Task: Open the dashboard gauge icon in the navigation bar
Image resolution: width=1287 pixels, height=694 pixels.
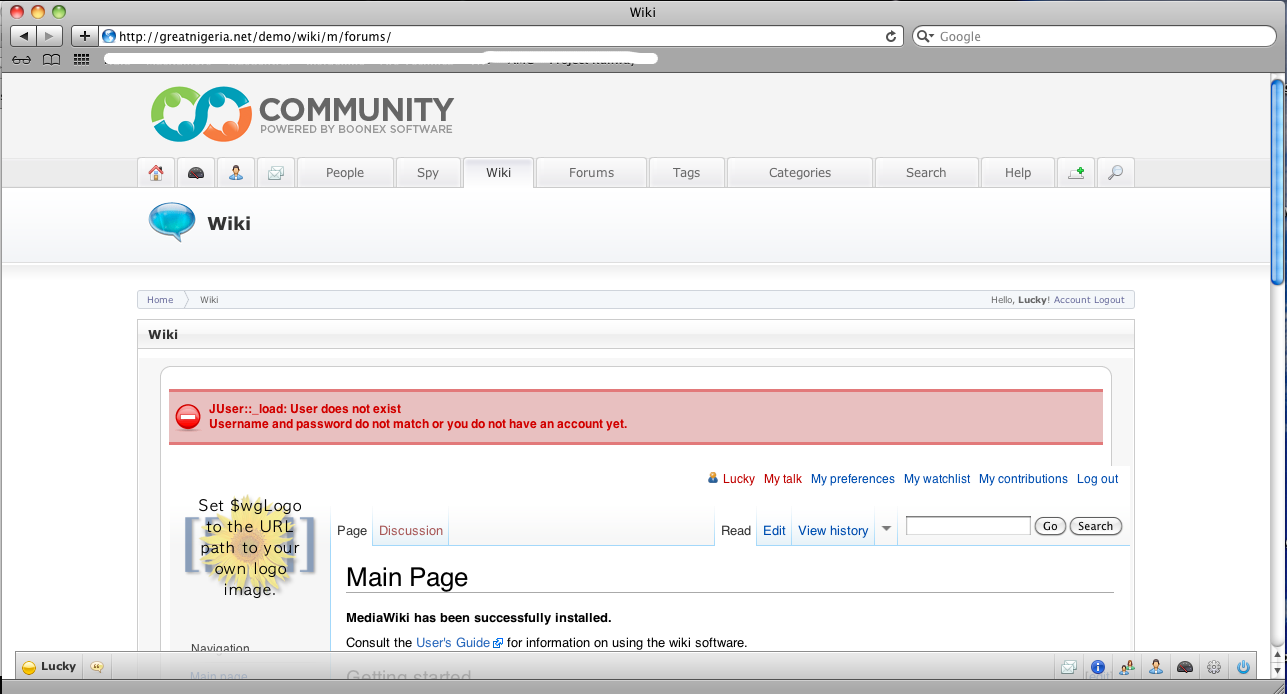Action: point(196,173)
